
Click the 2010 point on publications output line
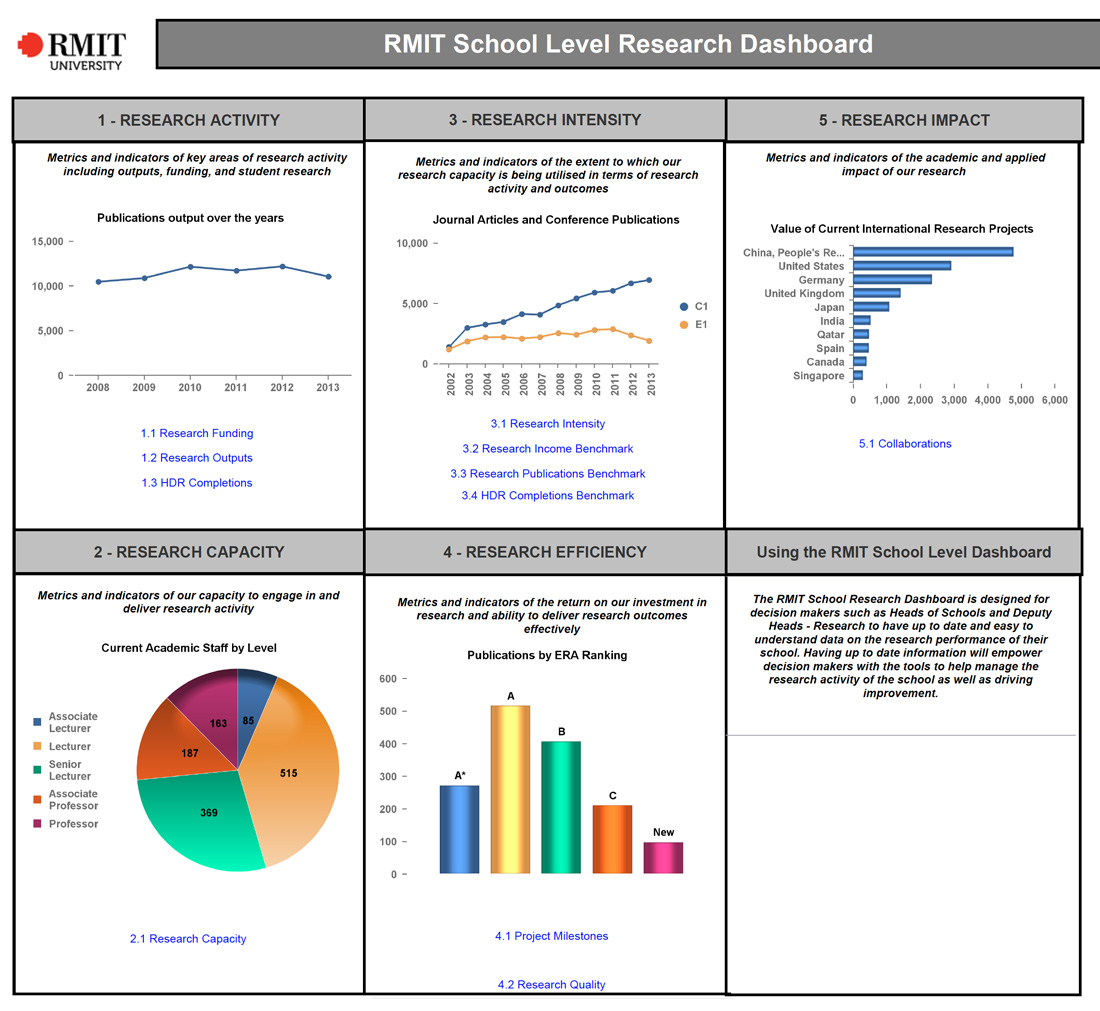(190, 267)
